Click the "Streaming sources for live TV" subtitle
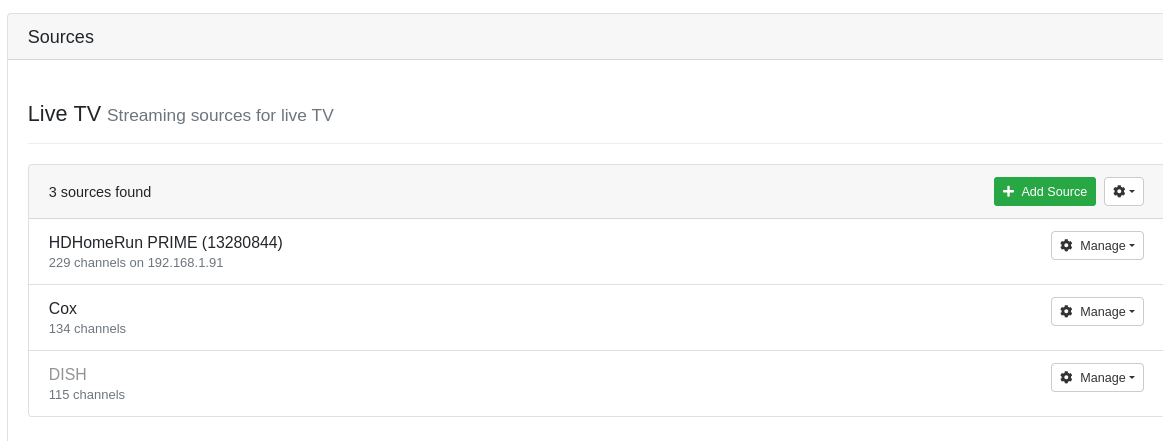This screenshot has height=441, width=1163. coord(220,116)
